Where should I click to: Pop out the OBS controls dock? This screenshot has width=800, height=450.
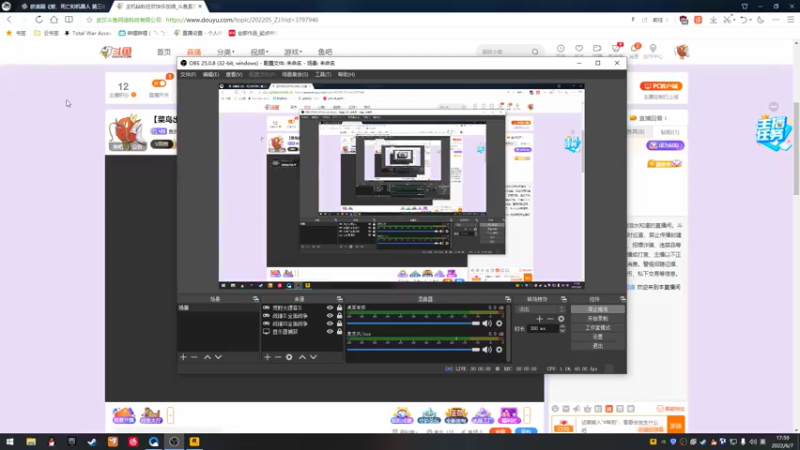point(622,299)
